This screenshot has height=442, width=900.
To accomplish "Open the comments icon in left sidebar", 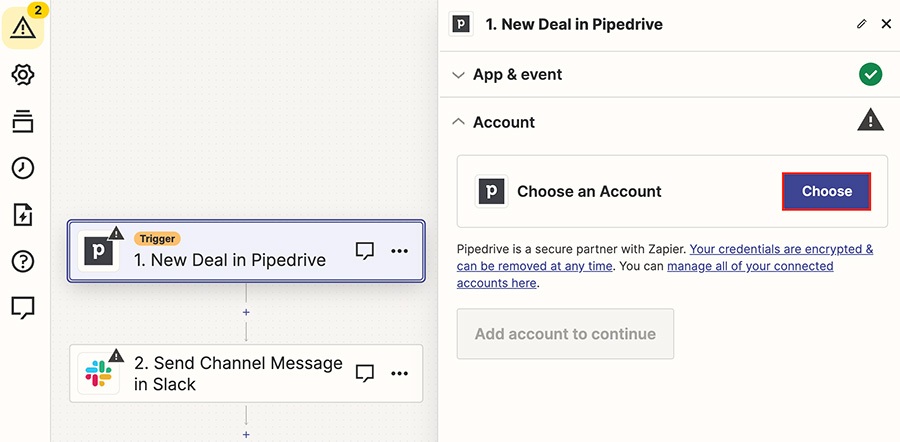I will [x=23, y=308].
